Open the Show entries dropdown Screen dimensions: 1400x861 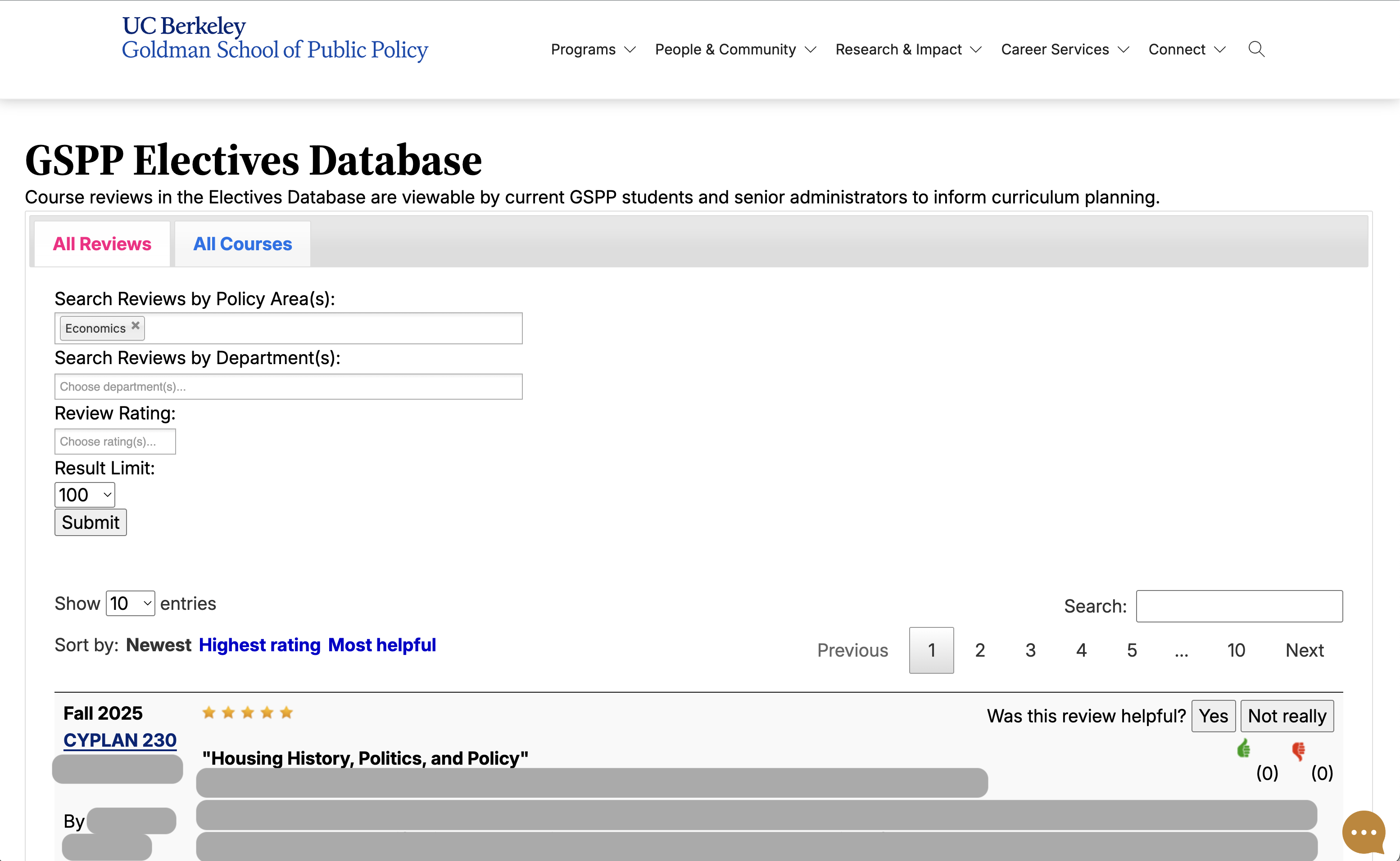[x=130, y=604]
